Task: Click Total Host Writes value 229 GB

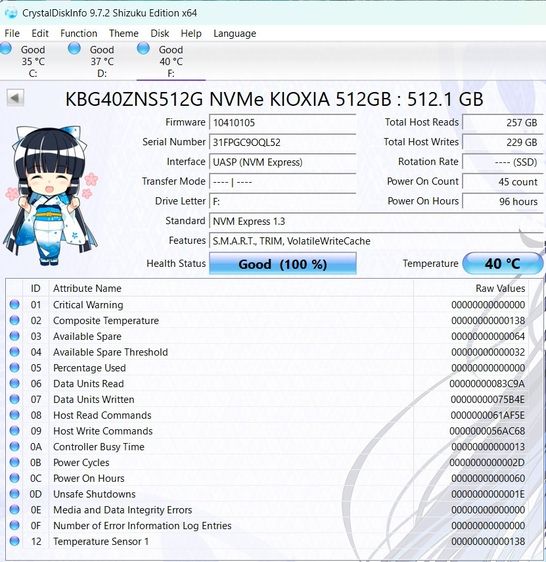Action: pos(503,142)
